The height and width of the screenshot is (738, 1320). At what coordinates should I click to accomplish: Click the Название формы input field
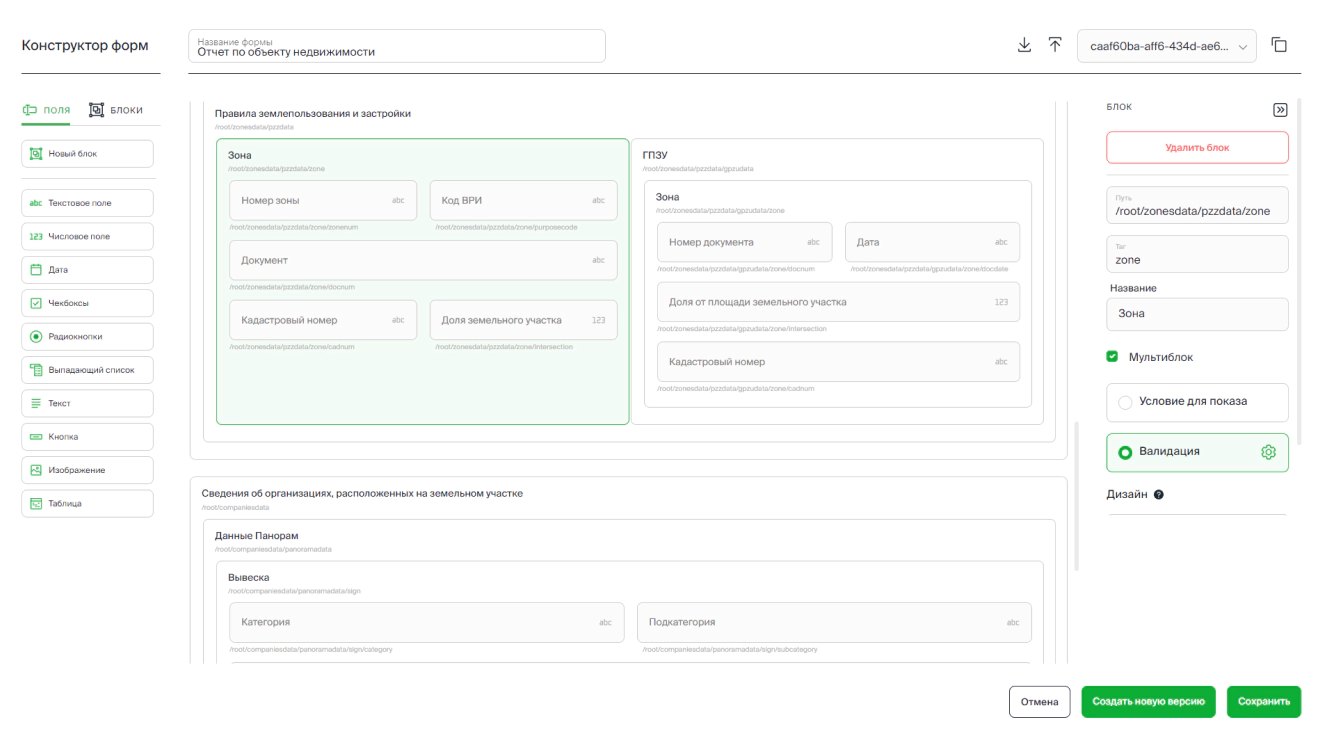(x=397, y=46)
